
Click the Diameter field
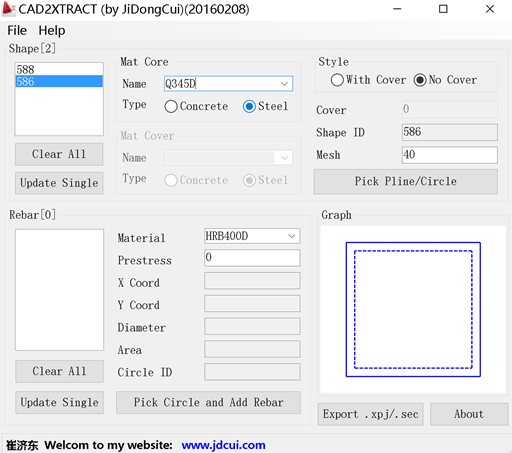point(252,326)
